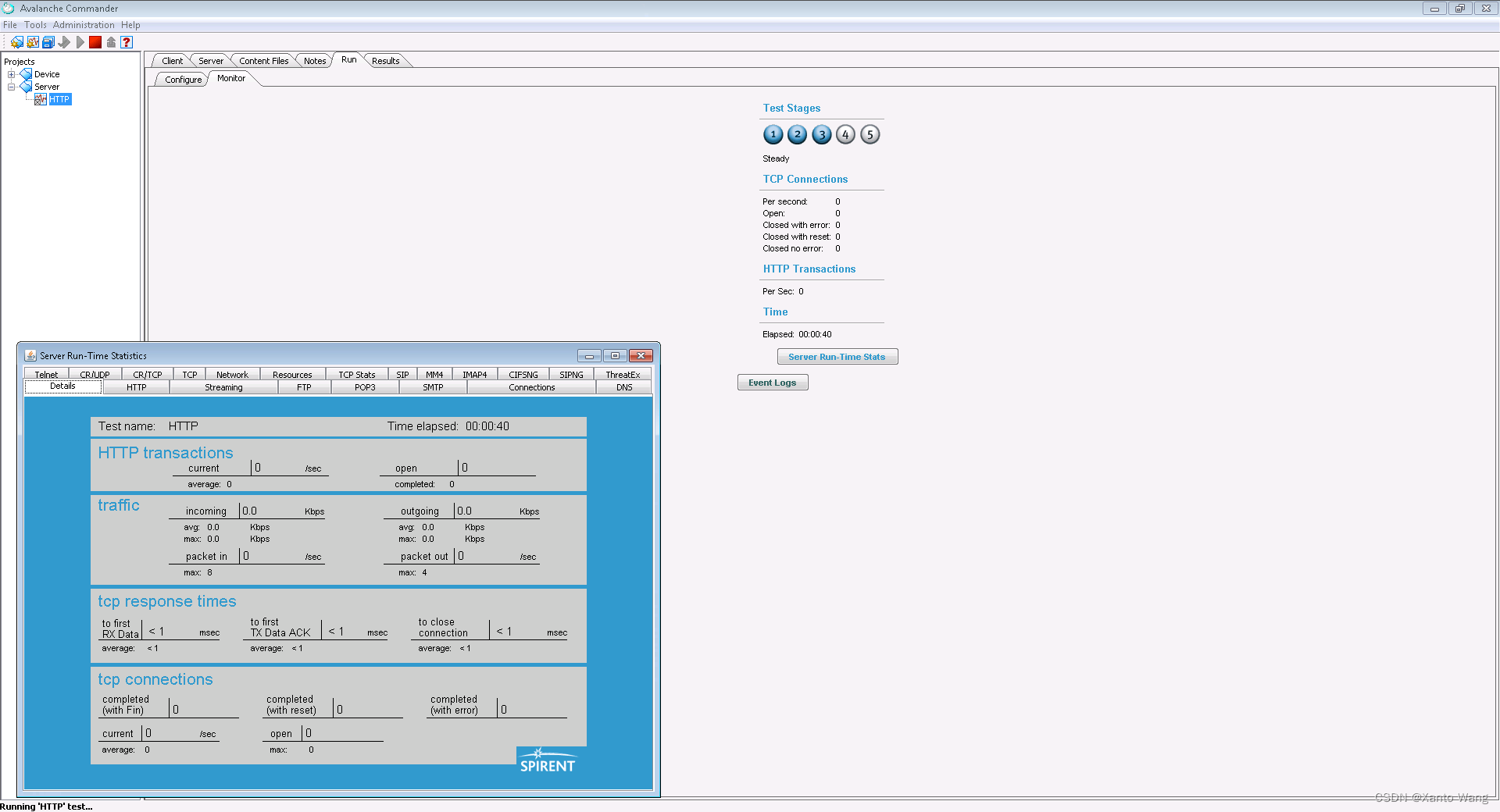Viewport: 1500px width, 812px height.
Task: Select test stage 4 circle
Action: coord(845,134)
